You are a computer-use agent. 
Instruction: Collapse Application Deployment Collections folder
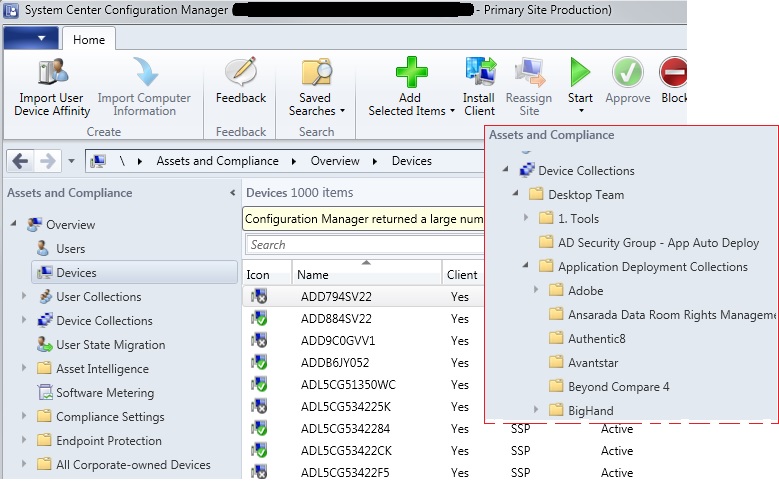pos(526,265)
